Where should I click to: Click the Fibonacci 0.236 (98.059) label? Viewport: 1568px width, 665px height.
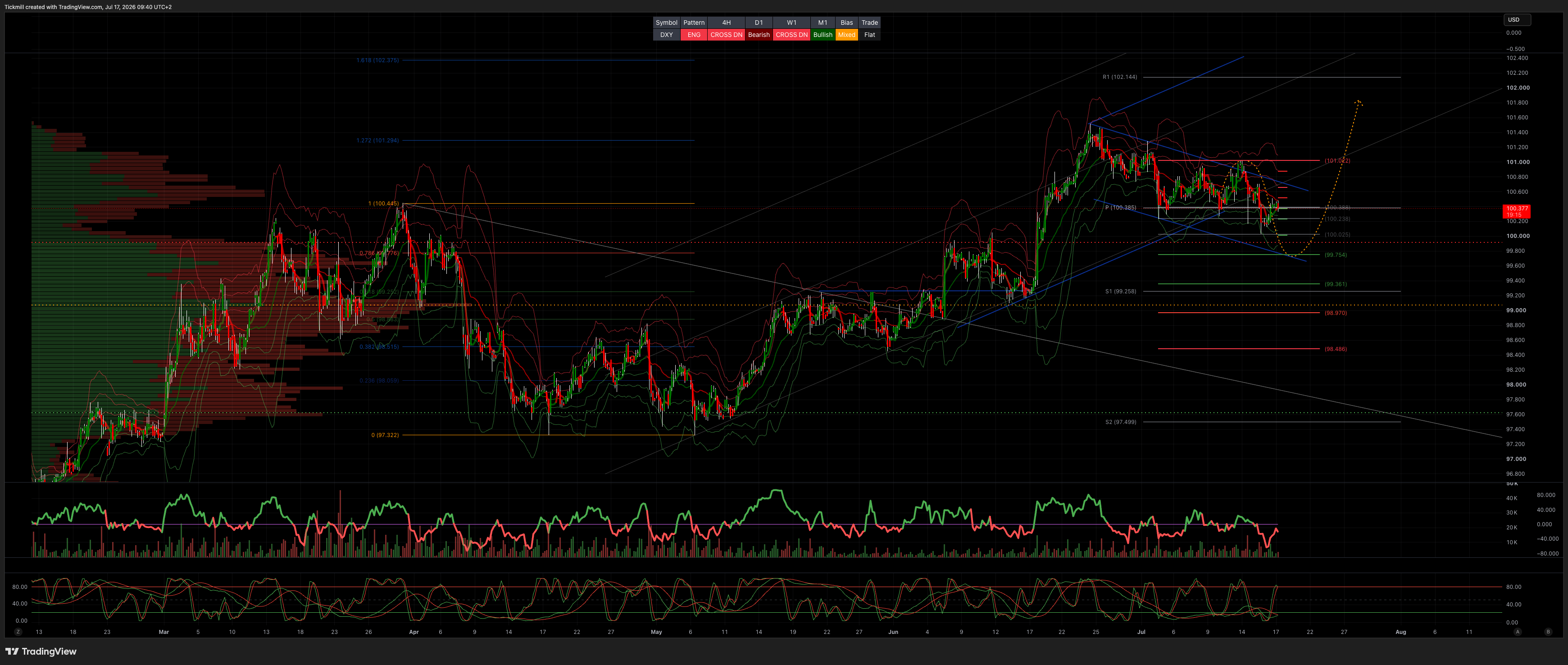coord(379,381)
